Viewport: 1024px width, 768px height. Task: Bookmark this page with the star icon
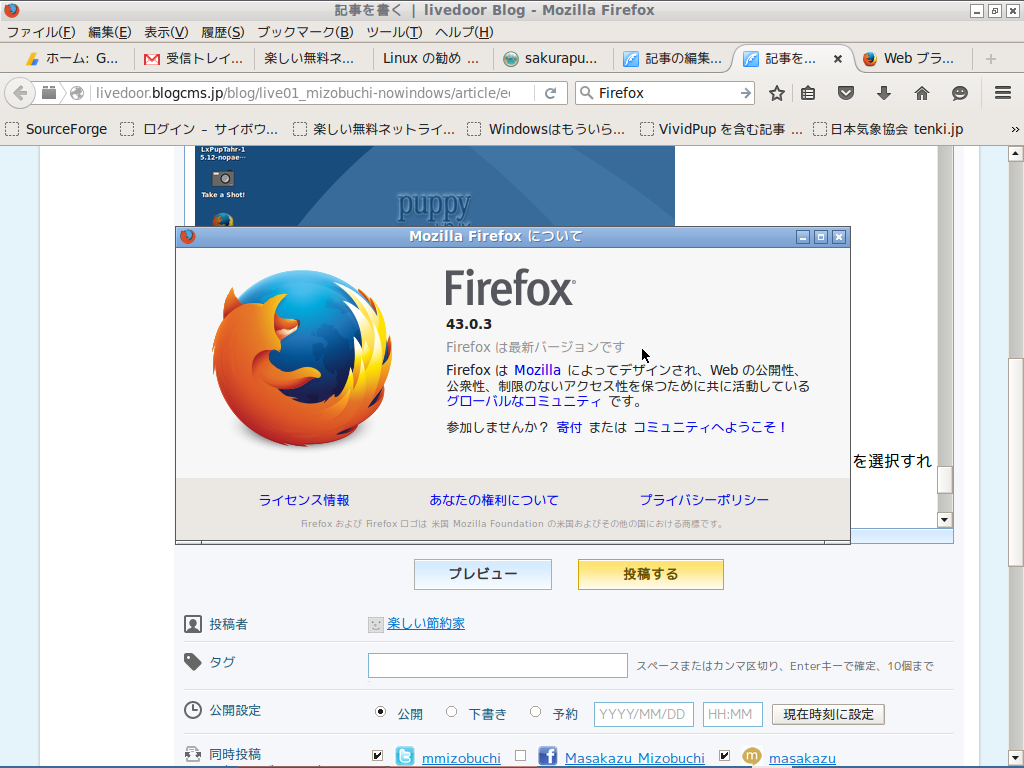776,93
